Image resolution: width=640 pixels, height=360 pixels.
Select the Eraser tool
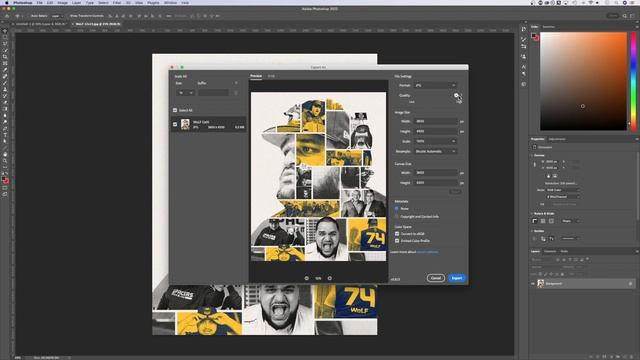click(x=5, y=102)
